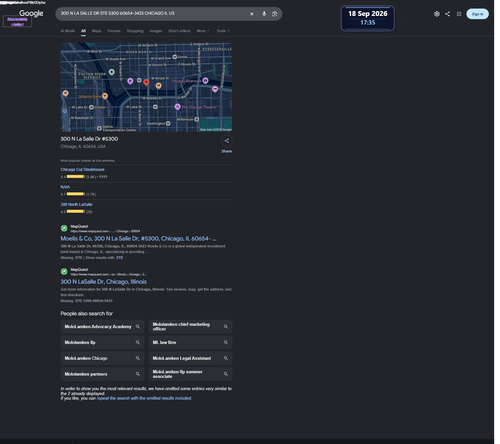Click the People also search for heading
The height and width of the screenshot is (444, 500).
click(86, 314)
